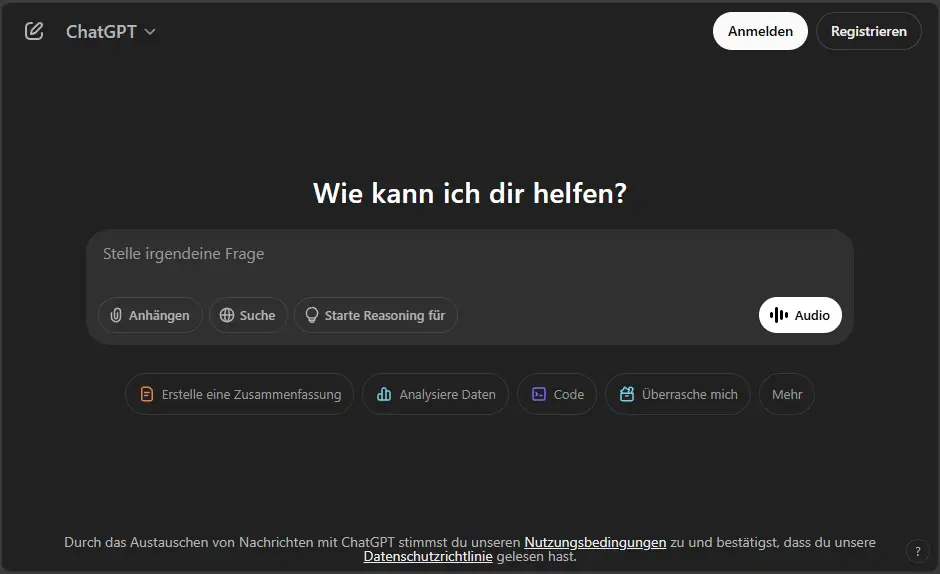Start voice mode with the Audio button

pyautogui.click(x=800, y=315)
